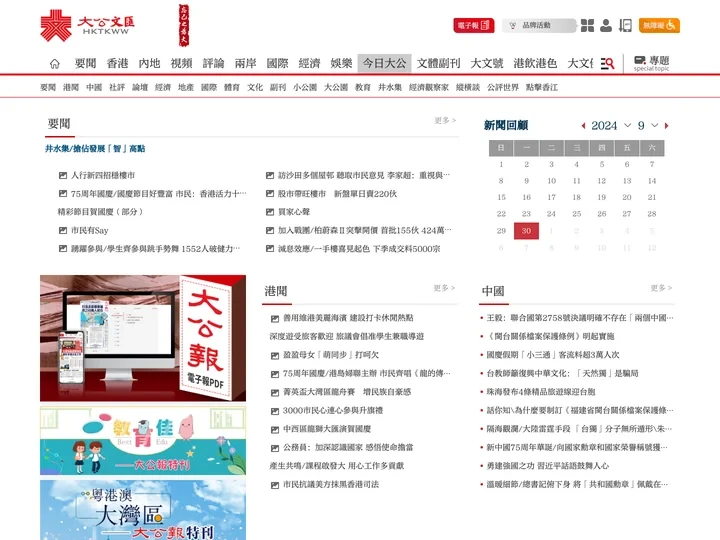This screenshot has width=720, height=540.
Task: Go to previous month in calendar
Action: point(583,126)
